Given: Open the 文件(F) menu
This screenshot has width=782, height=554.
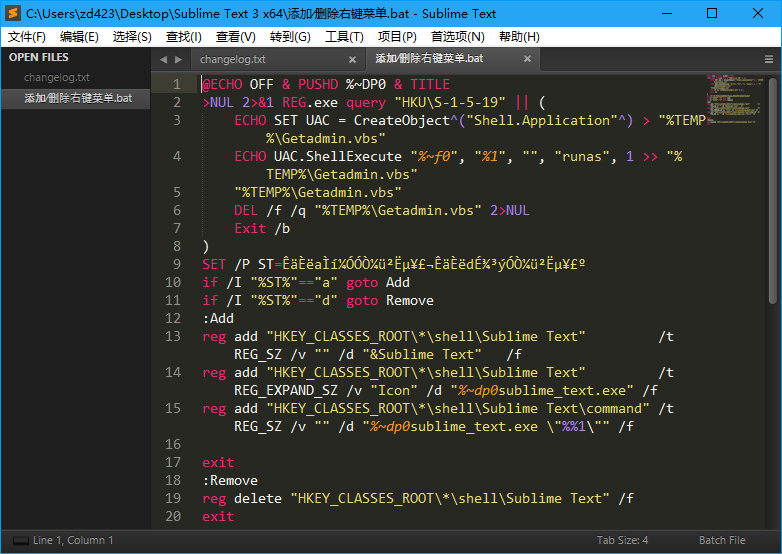Looking at the screenshot, I should pos(27,37).
